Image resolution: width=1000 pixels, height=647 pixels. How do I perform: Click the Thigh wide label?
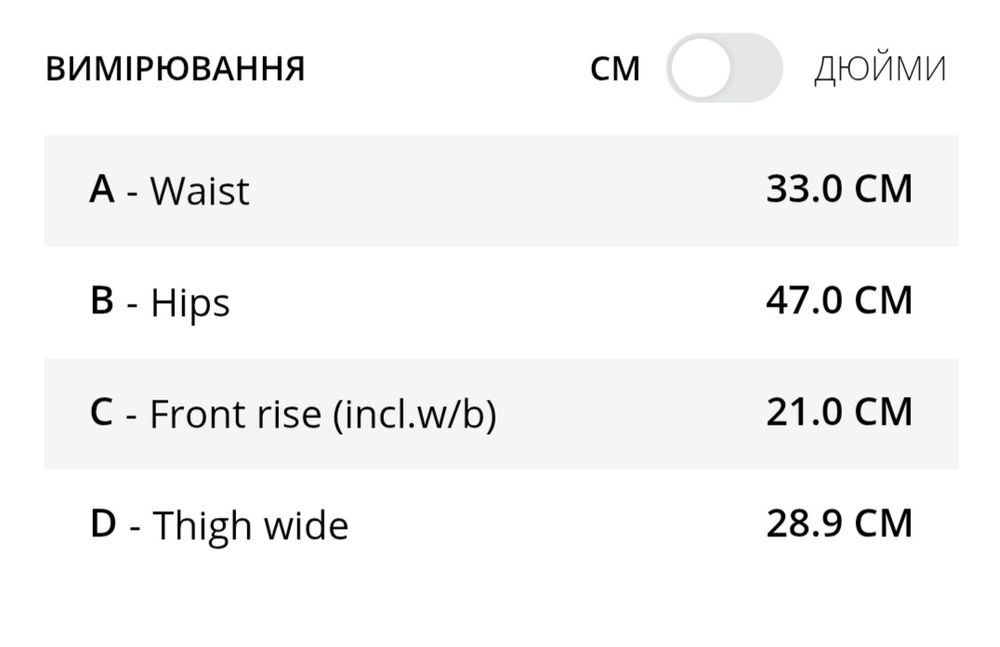(x=250, y=526)
